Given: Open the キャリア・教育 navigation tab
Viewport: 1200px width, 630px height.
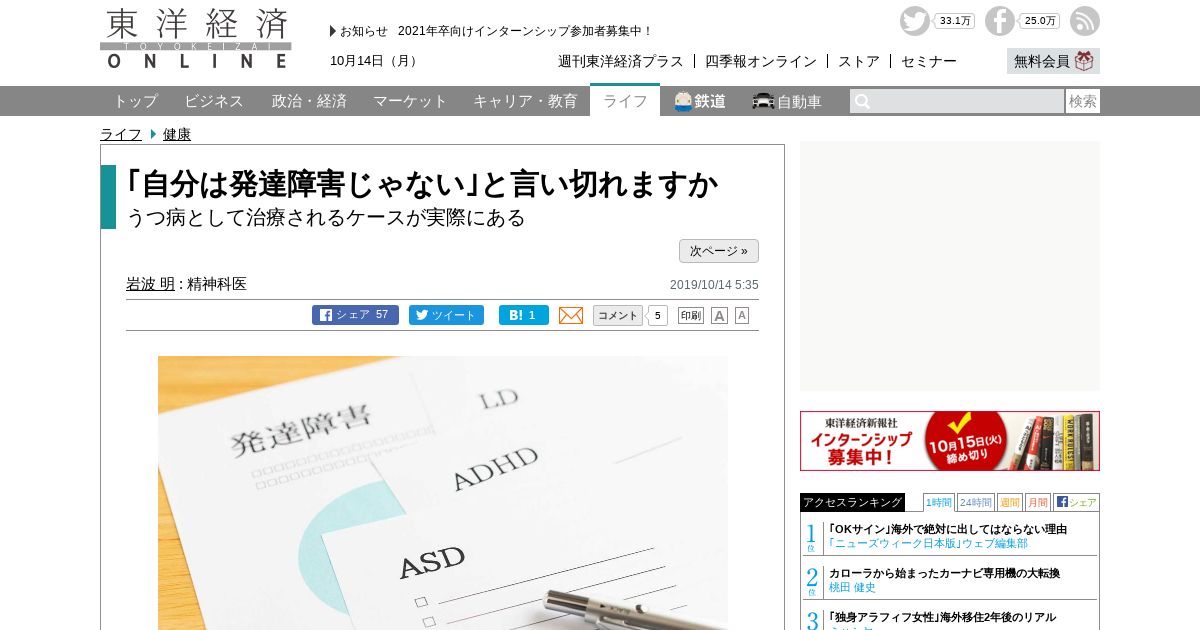Looking at the screenshot, I should (x=525, y=101).
